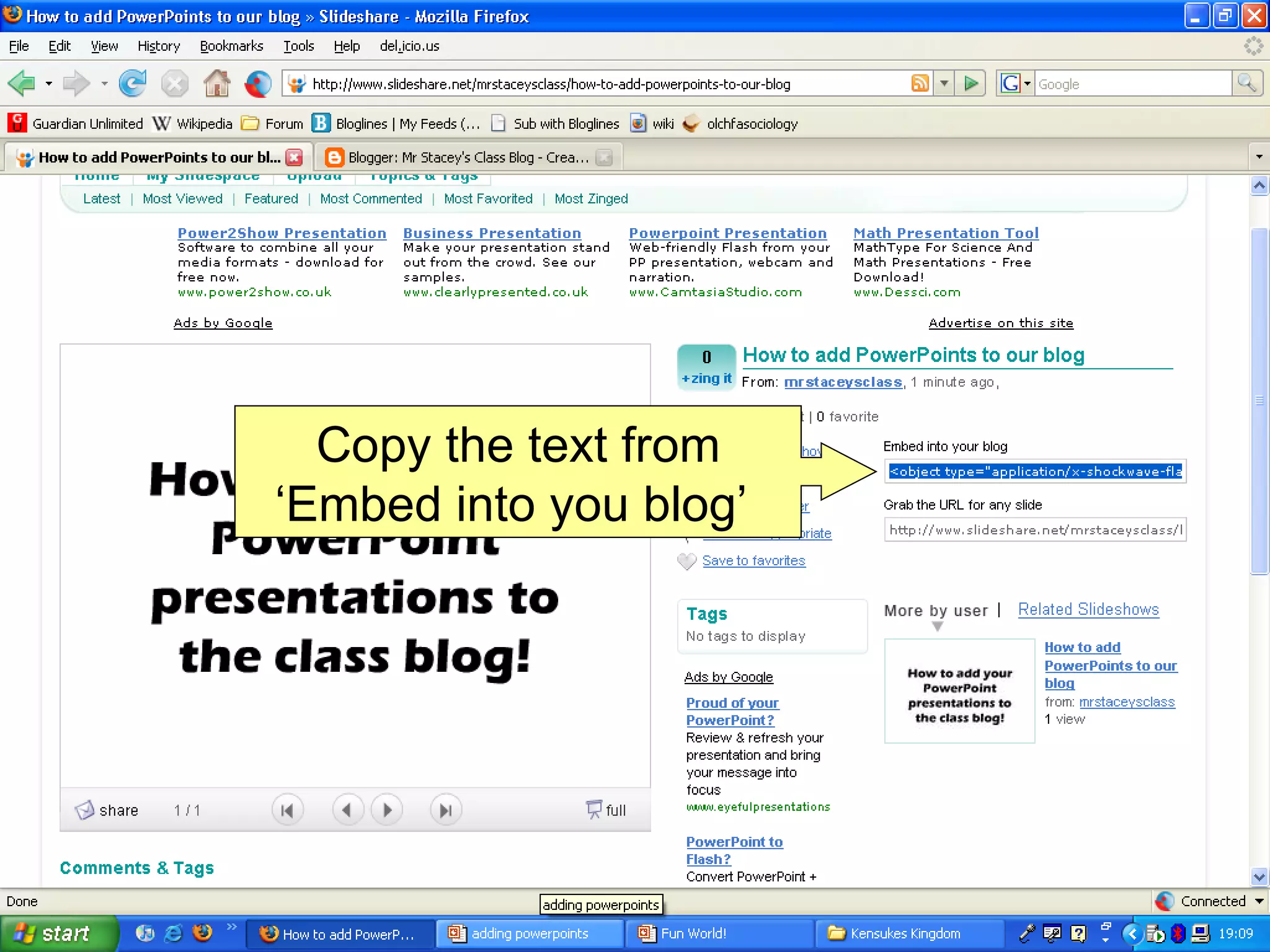
Task: Open the File menu
Action: (19, 46)
